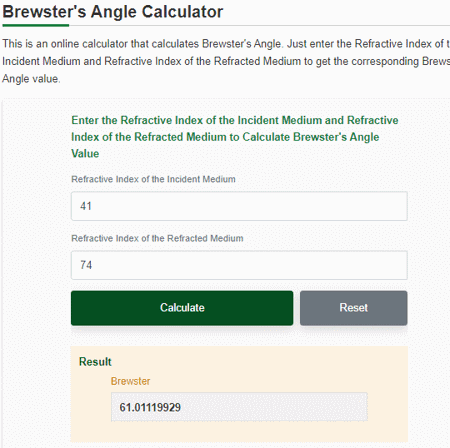
Task: Click the gray Reset button
Action: 353,308
